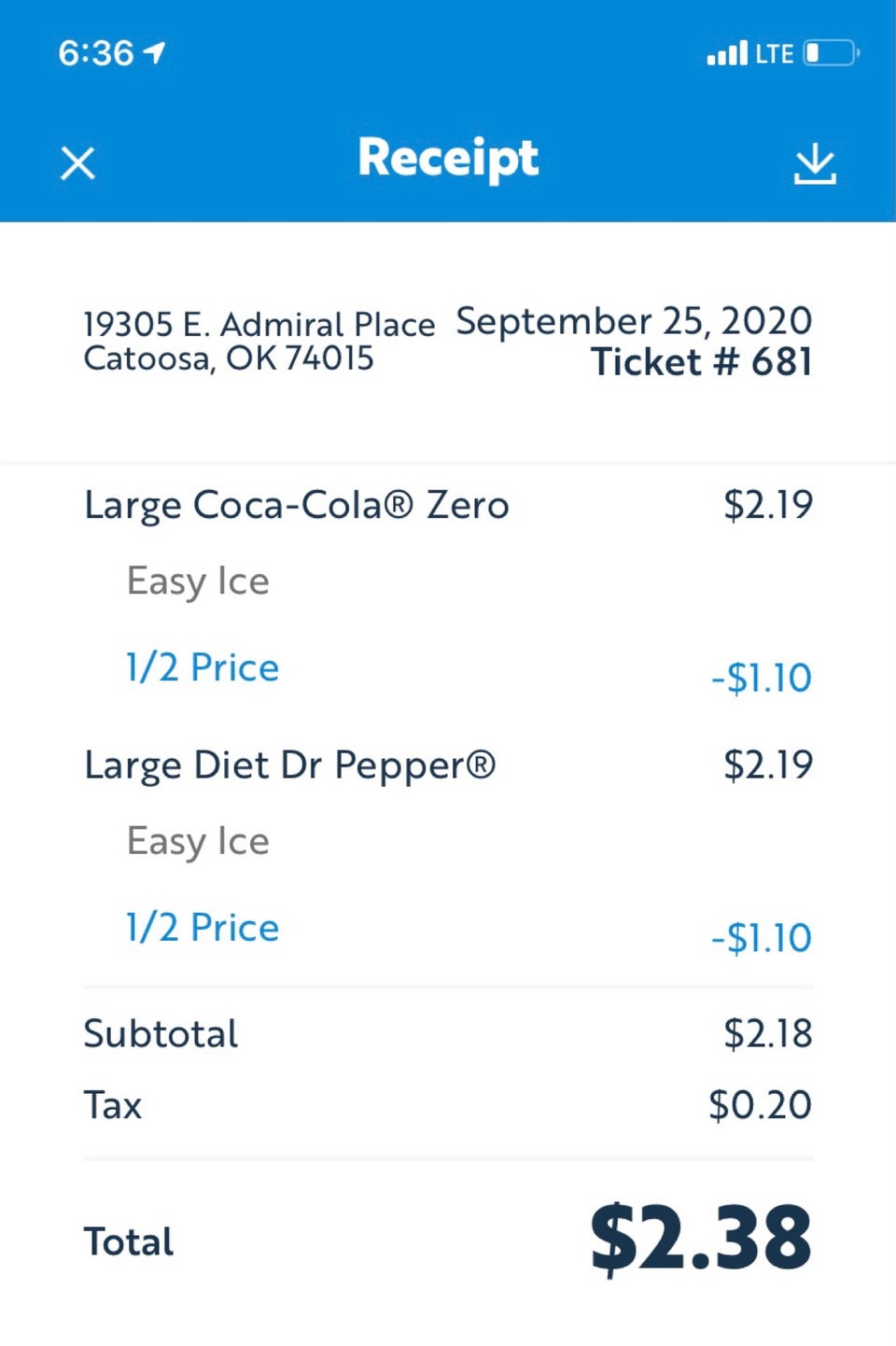Tap the cellular signal bars icon

coord(727,53)
